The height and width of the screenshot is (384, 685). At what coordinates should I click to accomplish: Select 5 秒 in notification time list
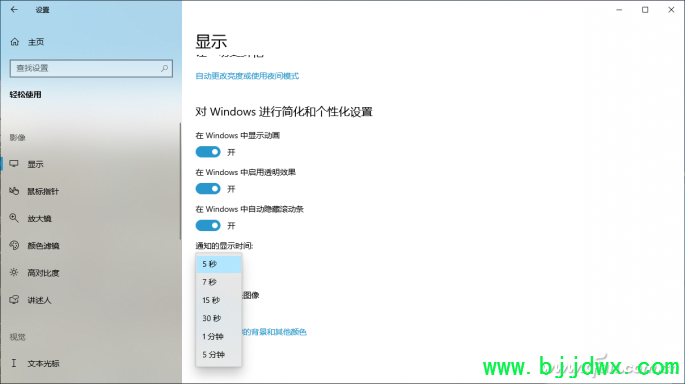(x=219, y=264)
